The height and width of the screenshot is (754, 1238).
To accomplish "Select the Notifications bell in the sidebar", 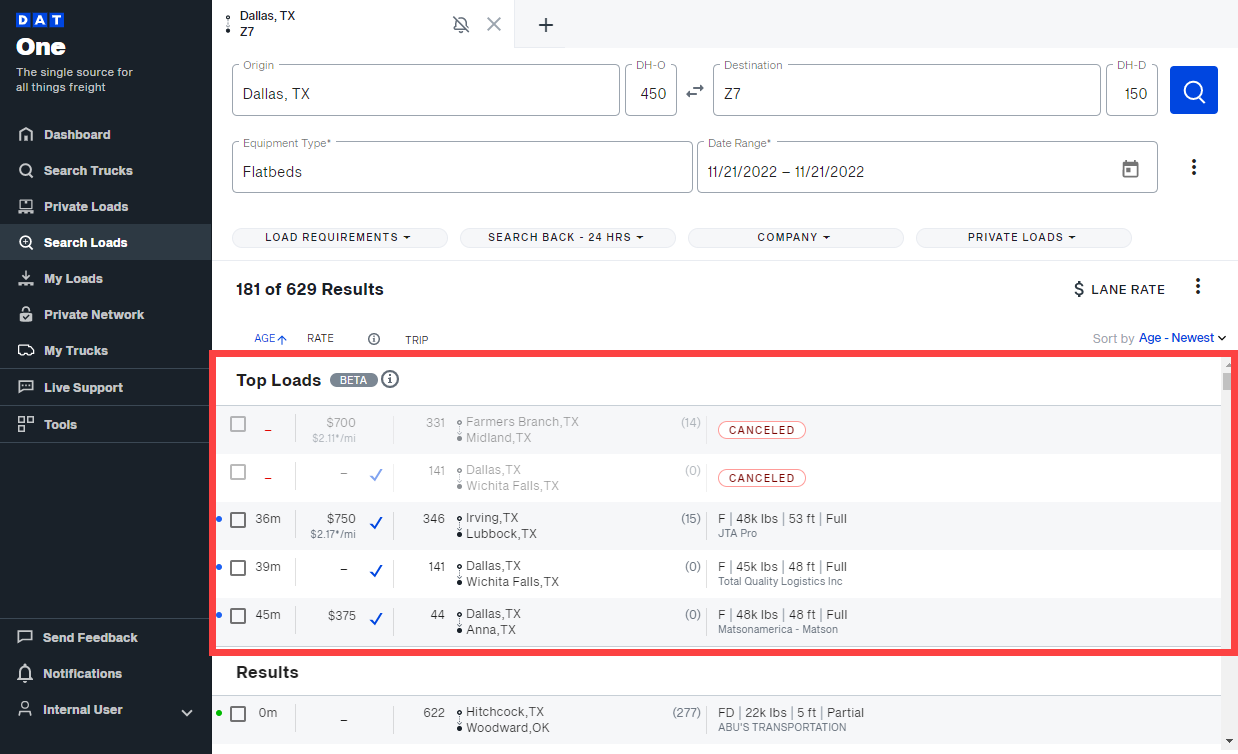I will pos(81,673).
